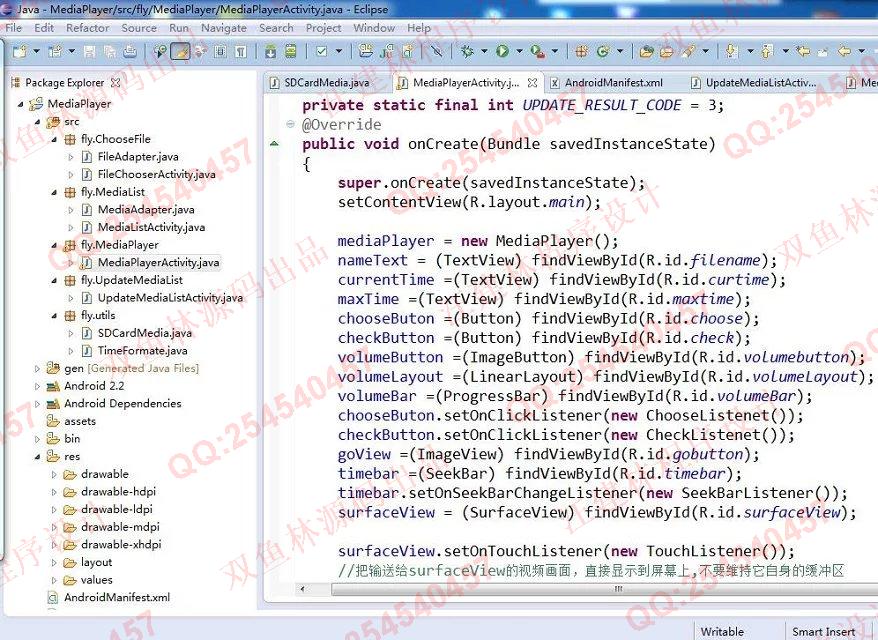
Task: Expand the drawable-hdpi folder
Action: coord(54,492)
